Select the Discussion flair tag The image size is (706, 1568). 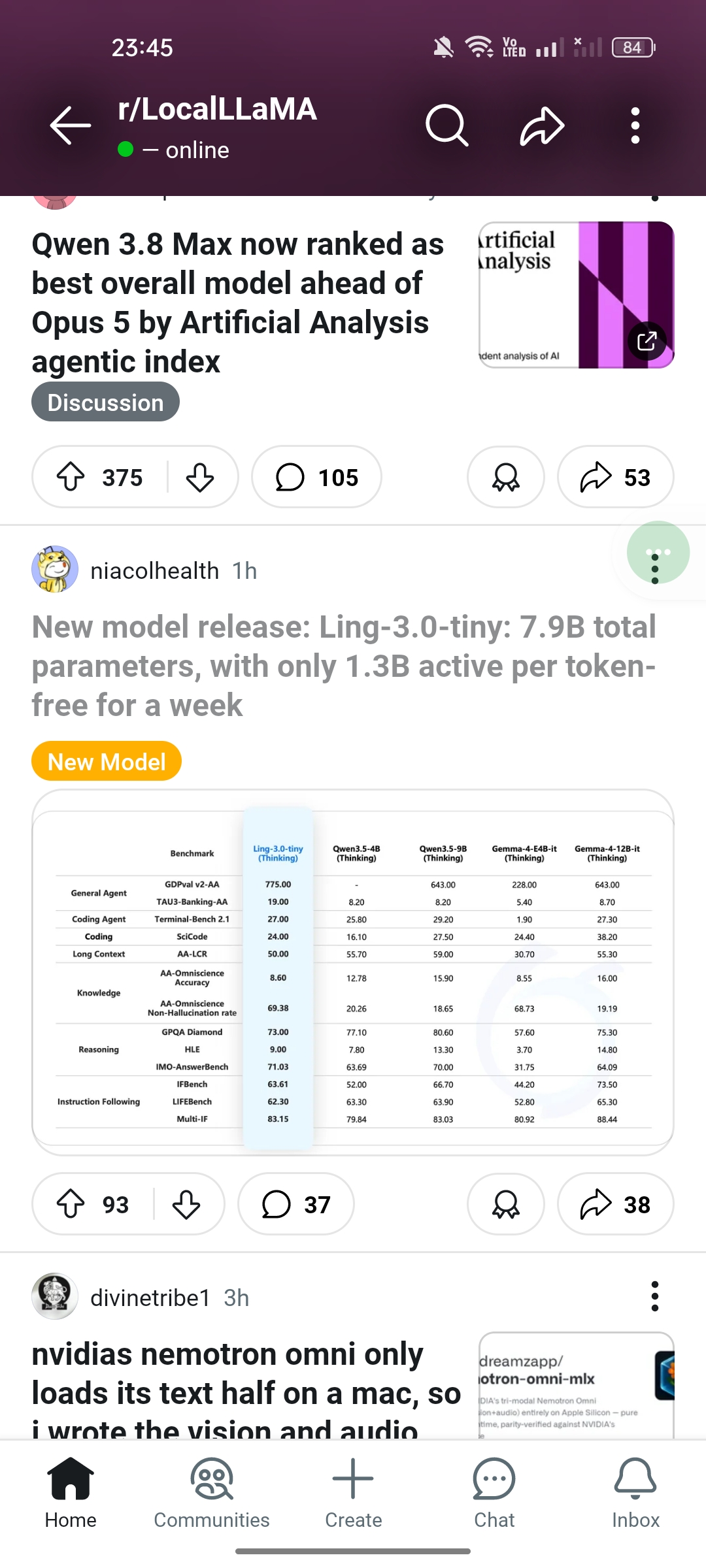click(x=105, y=402)
